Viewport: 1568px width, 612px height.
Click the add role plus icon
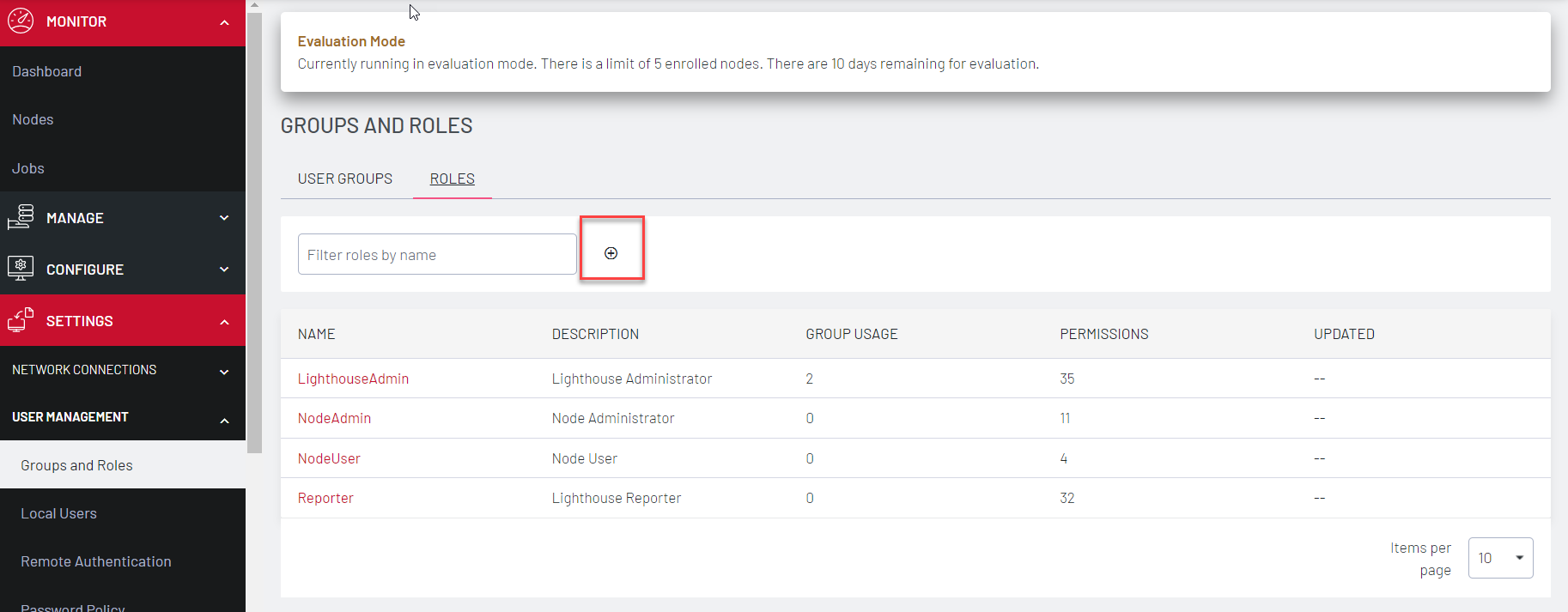point(611,253)
